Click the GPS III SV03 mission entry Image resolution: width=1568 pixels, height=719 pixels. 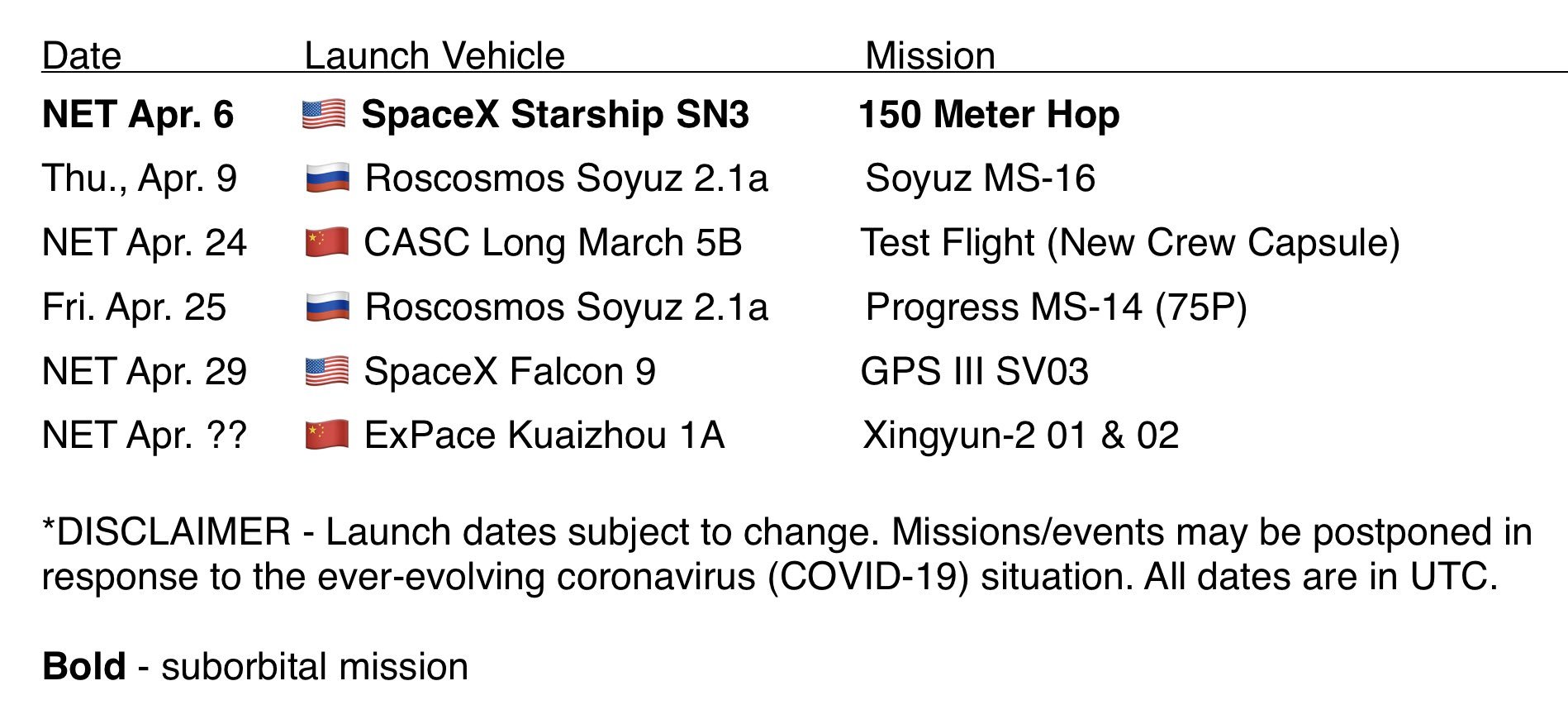click(x=974, y=372)
